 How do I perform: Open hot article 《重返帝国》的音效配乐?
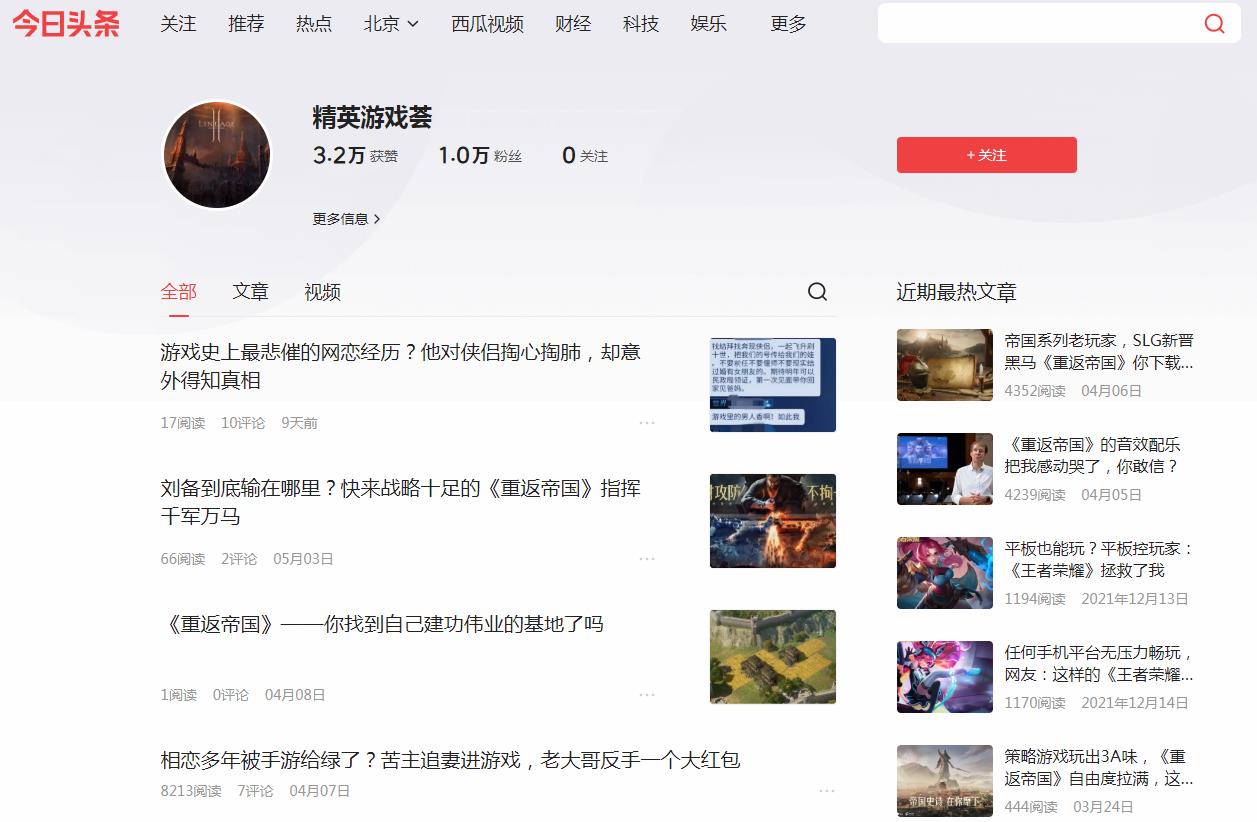point(1093,455)
